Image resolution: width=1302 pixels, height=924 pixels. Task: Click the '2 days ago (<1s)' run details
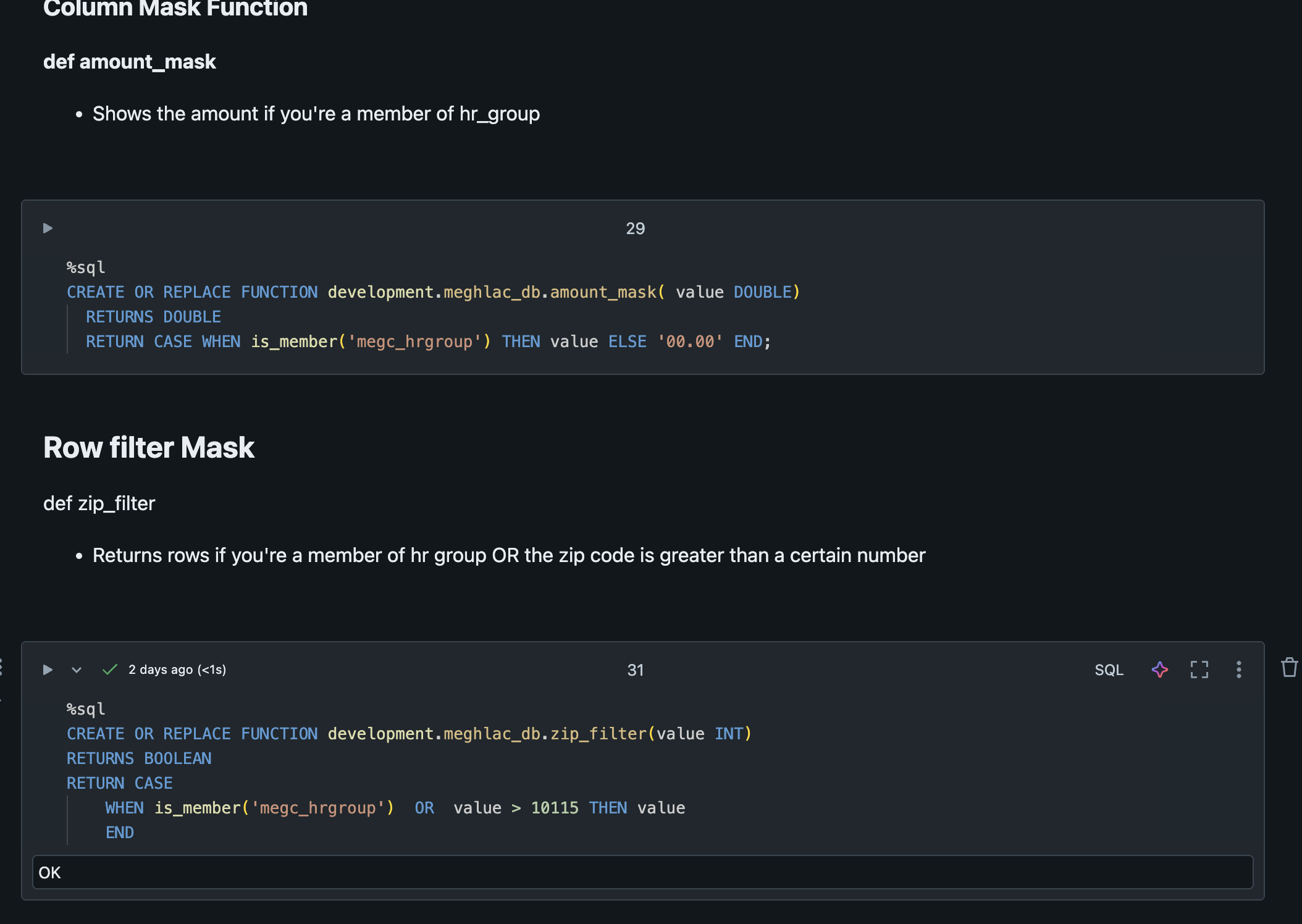coord(177,670)
